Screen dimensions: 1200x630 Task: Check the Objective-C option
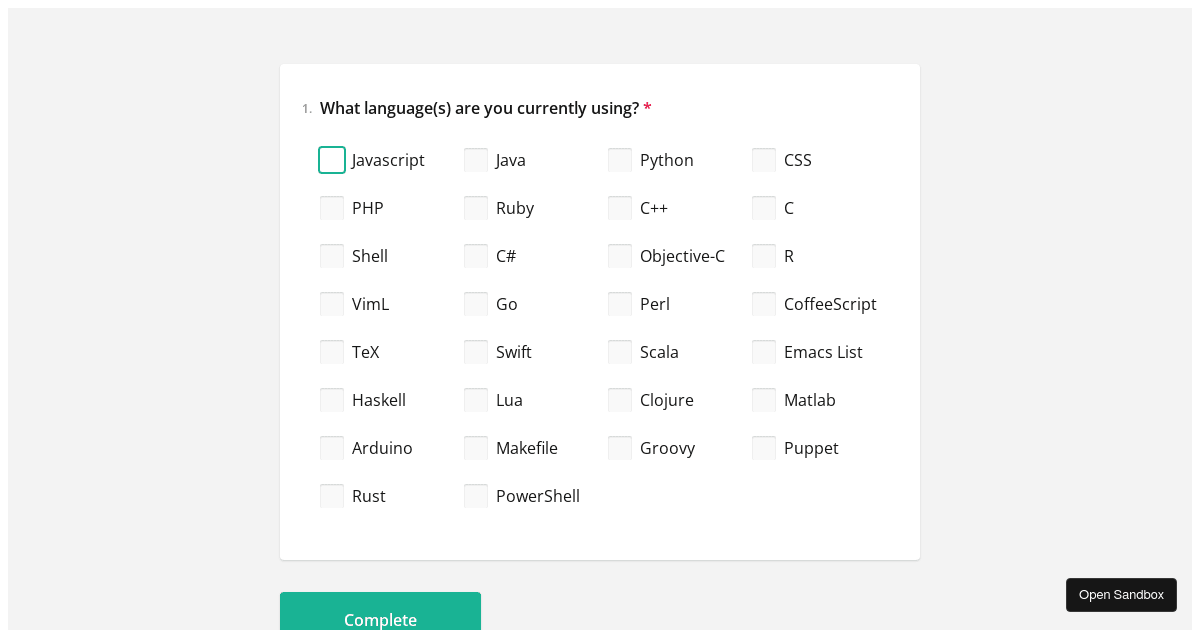[620, 256]
